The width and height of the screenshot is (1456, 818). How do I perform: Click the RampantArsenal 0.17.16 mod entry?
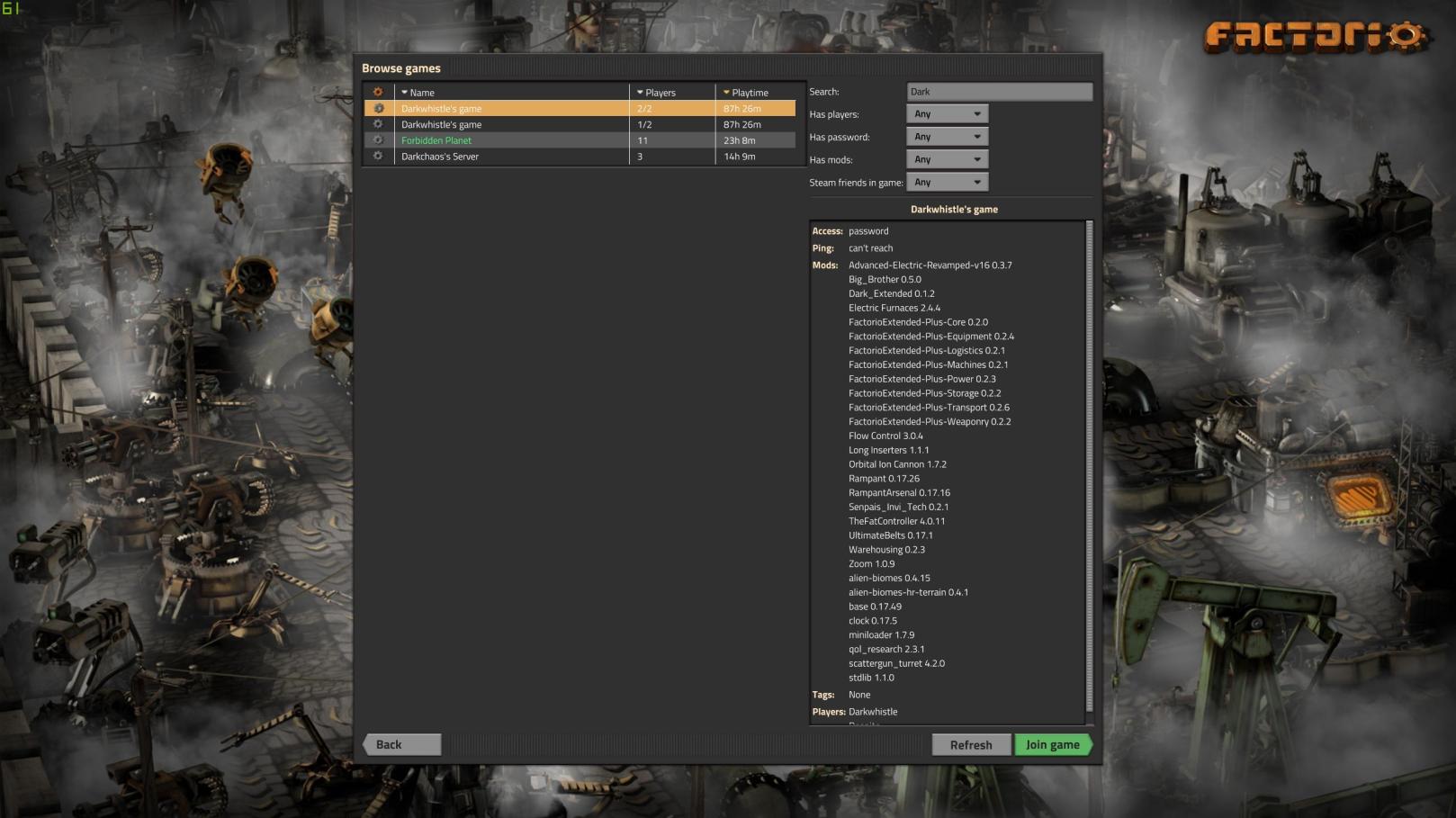(x=899, y=493)
